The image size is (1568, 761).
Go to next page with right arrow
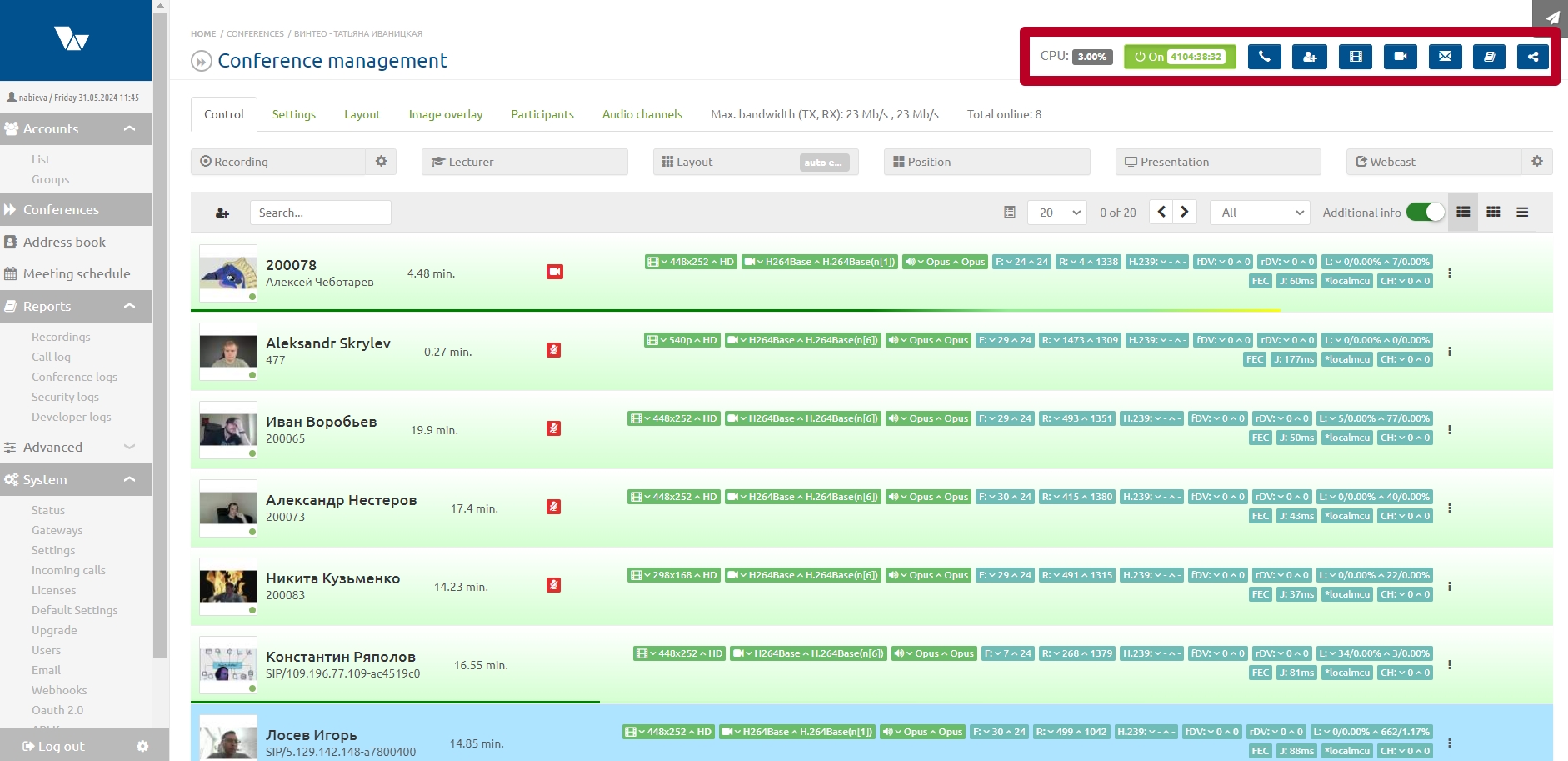pos(1184,212)
